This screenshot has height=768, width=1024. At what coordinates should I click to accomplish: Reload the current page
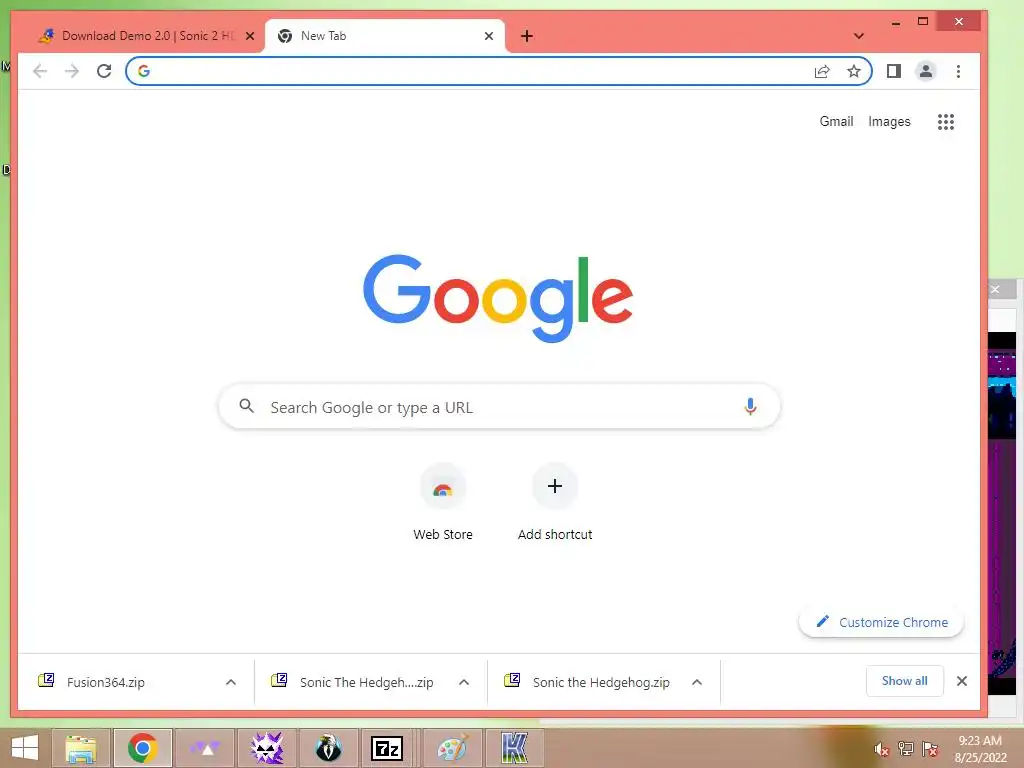click(x=104, y=71)
